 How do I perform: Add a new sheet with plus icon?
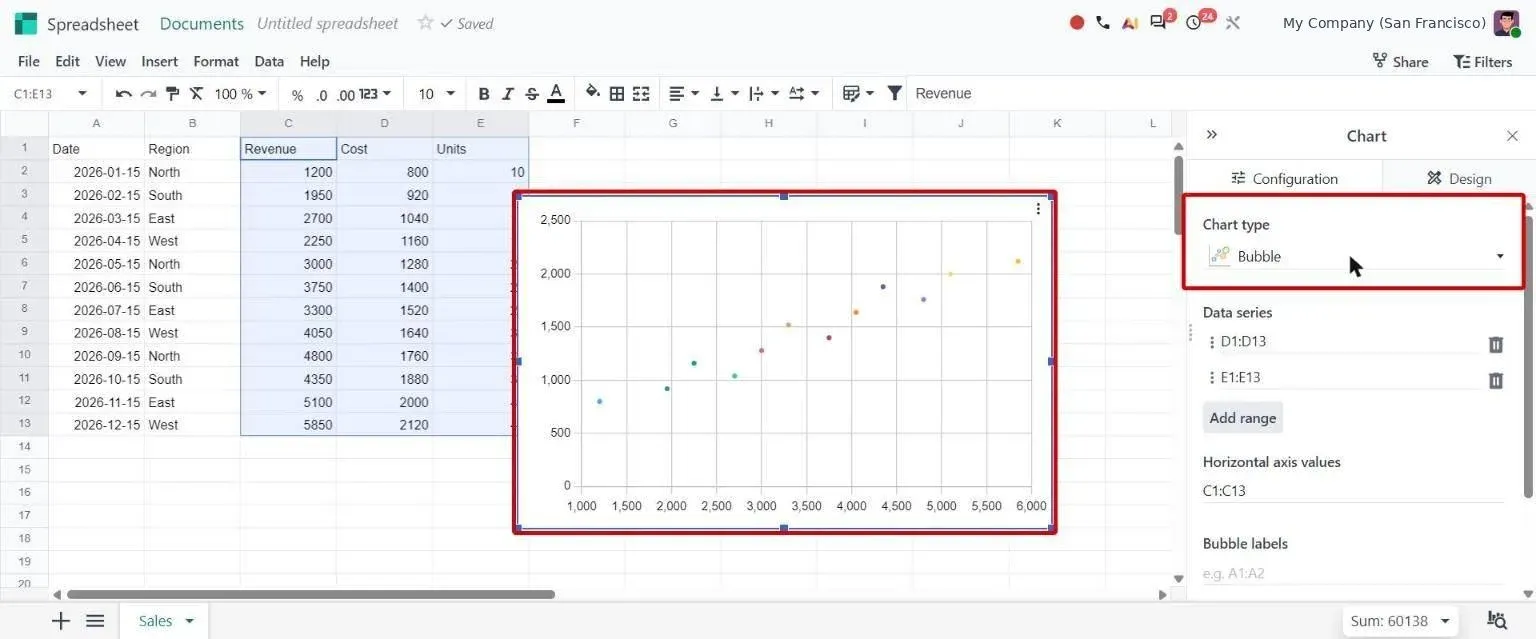[x=61, y=621]
